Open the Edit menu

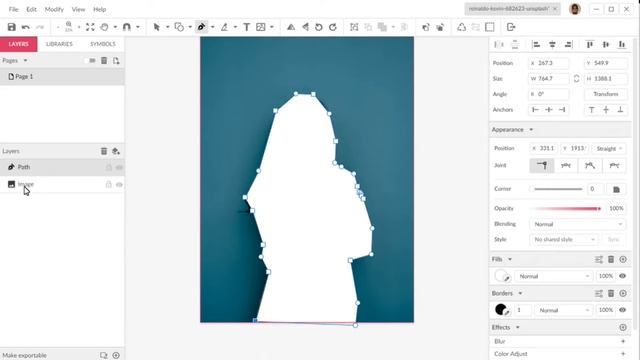click(31, 9)
